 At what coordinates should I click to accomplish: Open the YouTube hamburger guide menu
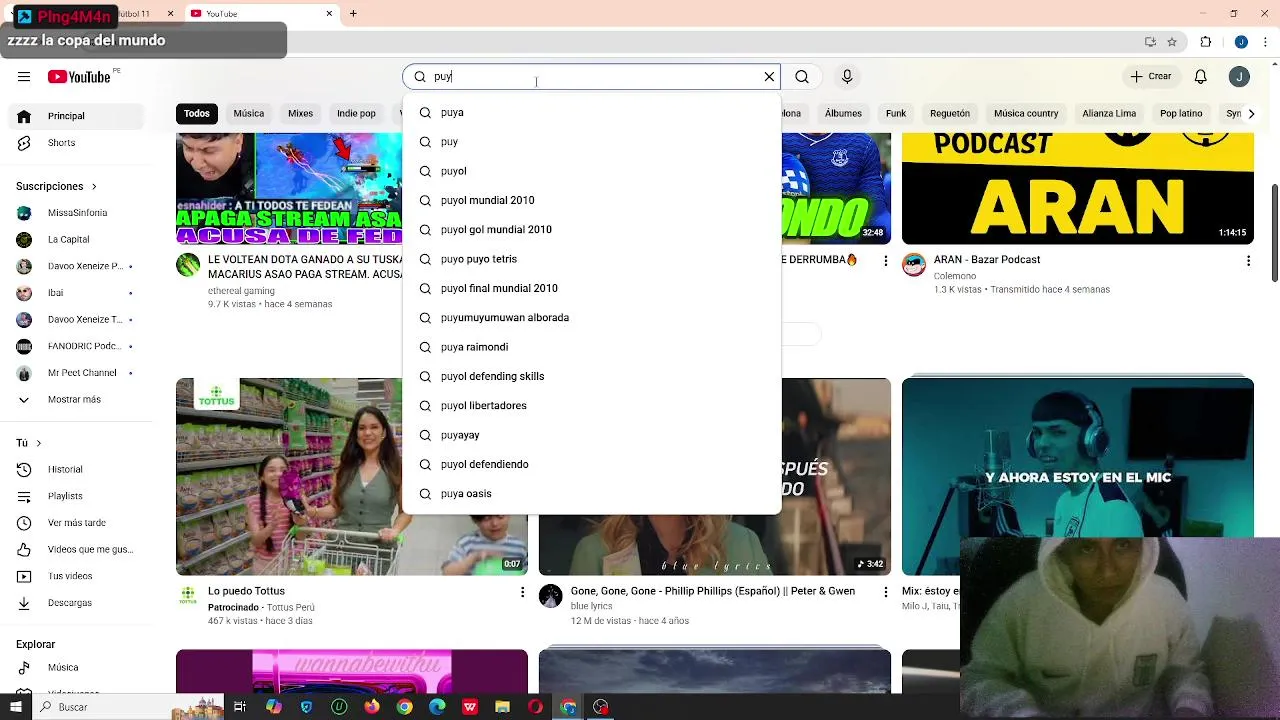click(24, 77)
